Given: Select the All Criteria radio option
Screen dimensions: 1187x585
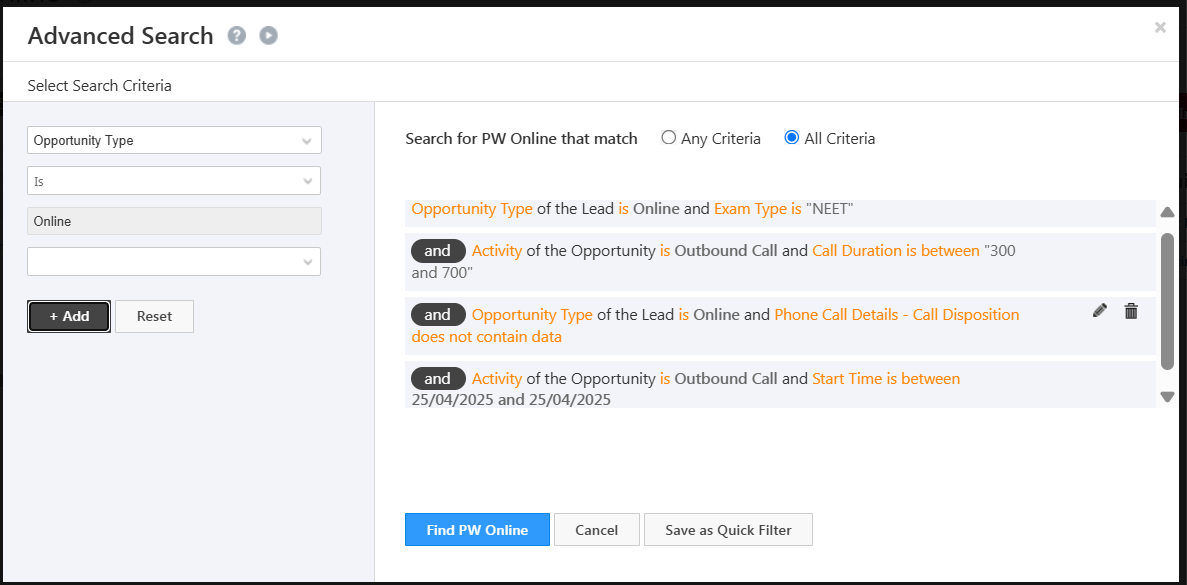Looking at the screenshot, I should 792,138.
